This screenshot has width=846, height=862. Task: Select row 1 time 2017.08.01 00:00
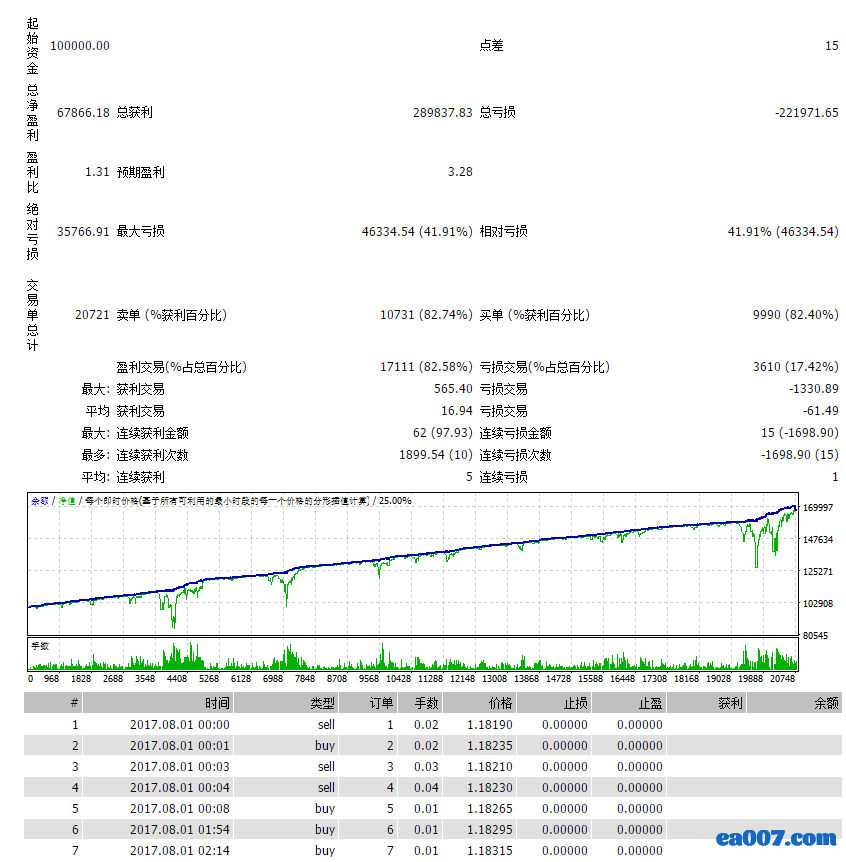coord(179,725)
